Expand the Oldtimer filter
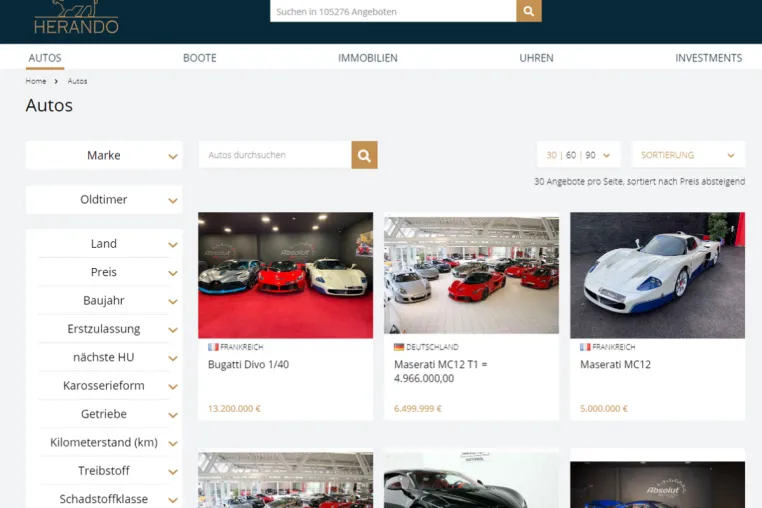Screen dimensions: 762x508 pyautogui.click(x=104, y=200)
